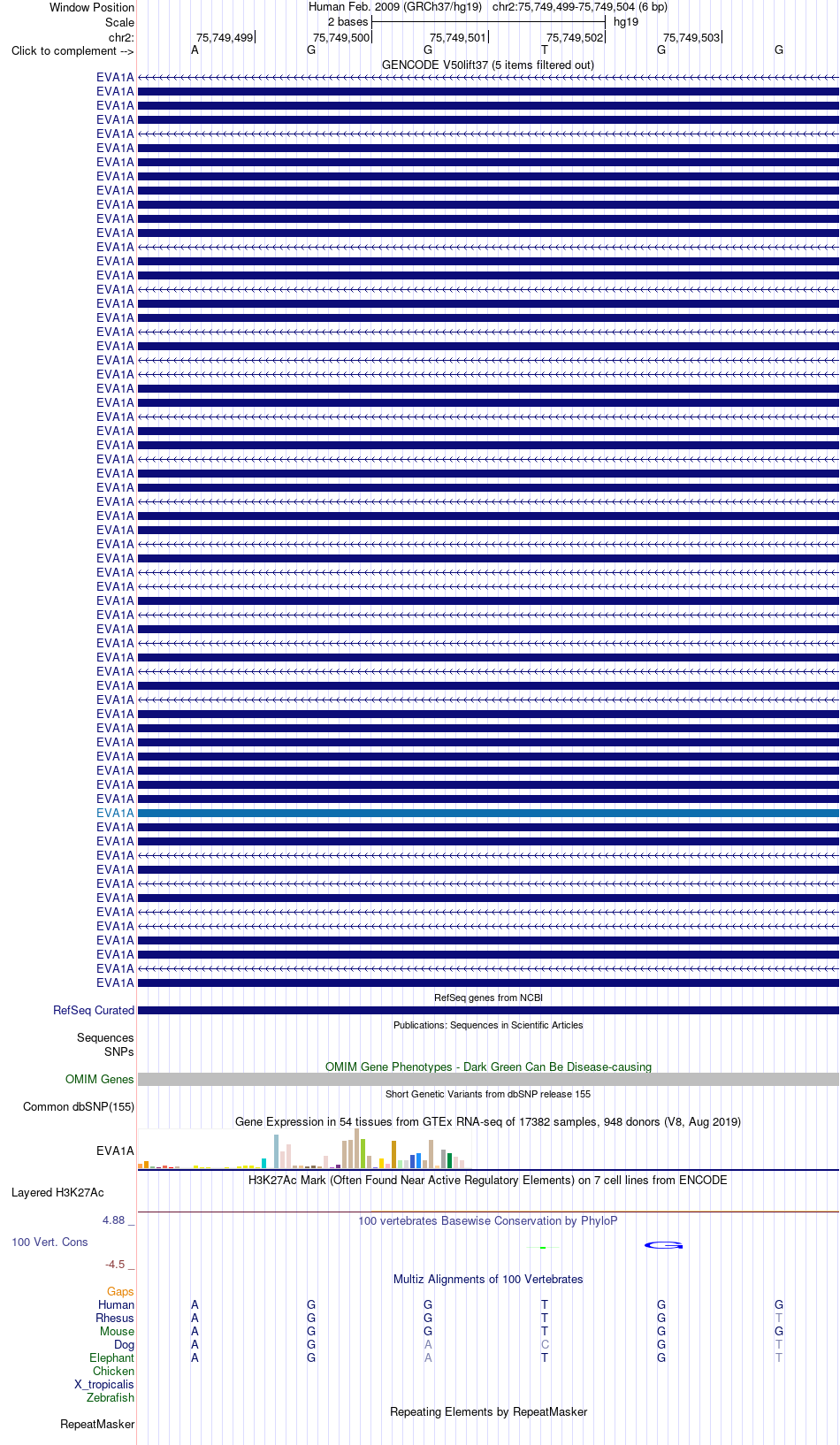The height and width of the screenshot is (1445, 840).
Task: Click the 'Human Feb. 2009 (GRCh37/hg19)' assembly text
Action: [x=395, y=6]
